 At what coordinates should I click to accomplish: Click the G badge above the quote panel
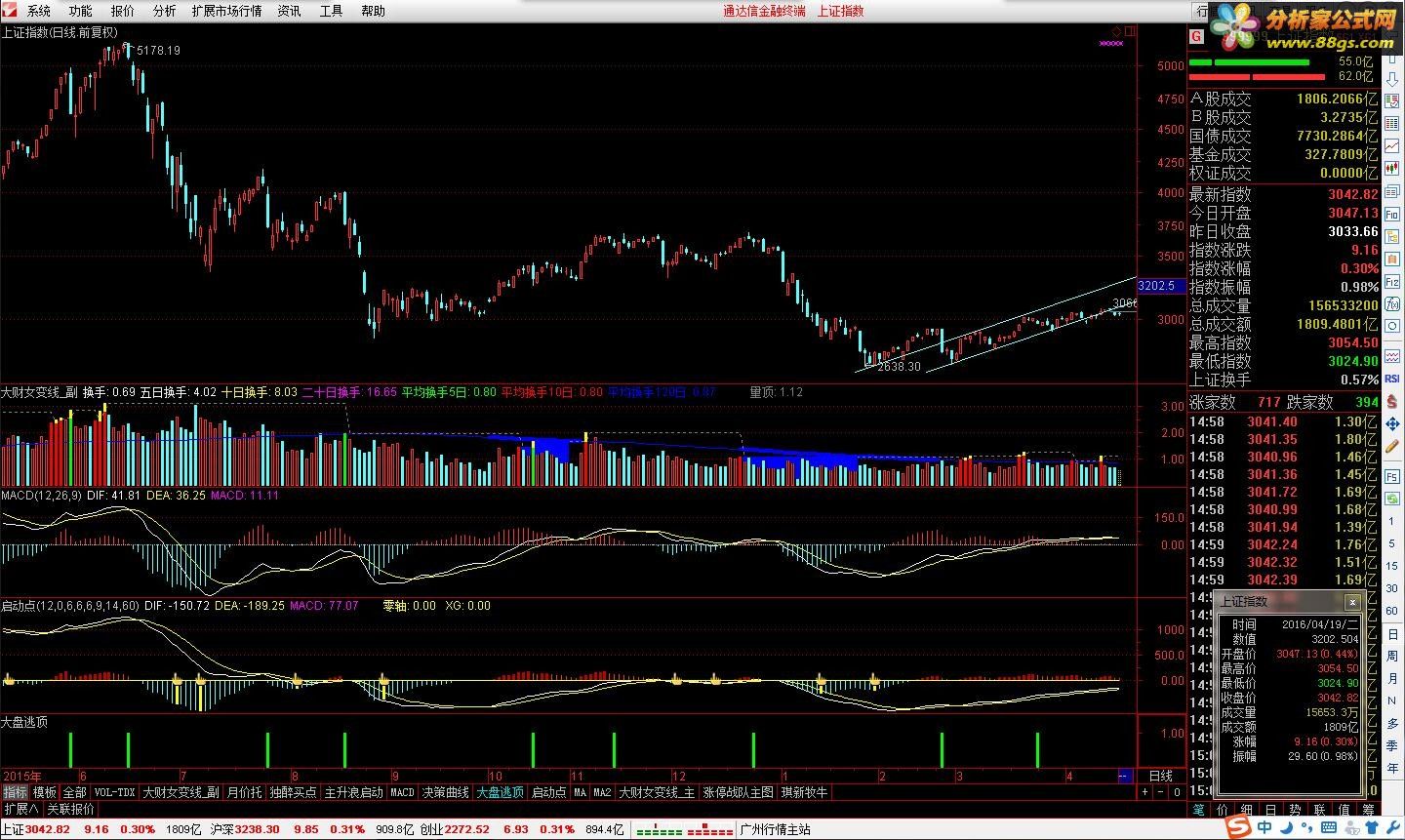(x=1195, y=36)
